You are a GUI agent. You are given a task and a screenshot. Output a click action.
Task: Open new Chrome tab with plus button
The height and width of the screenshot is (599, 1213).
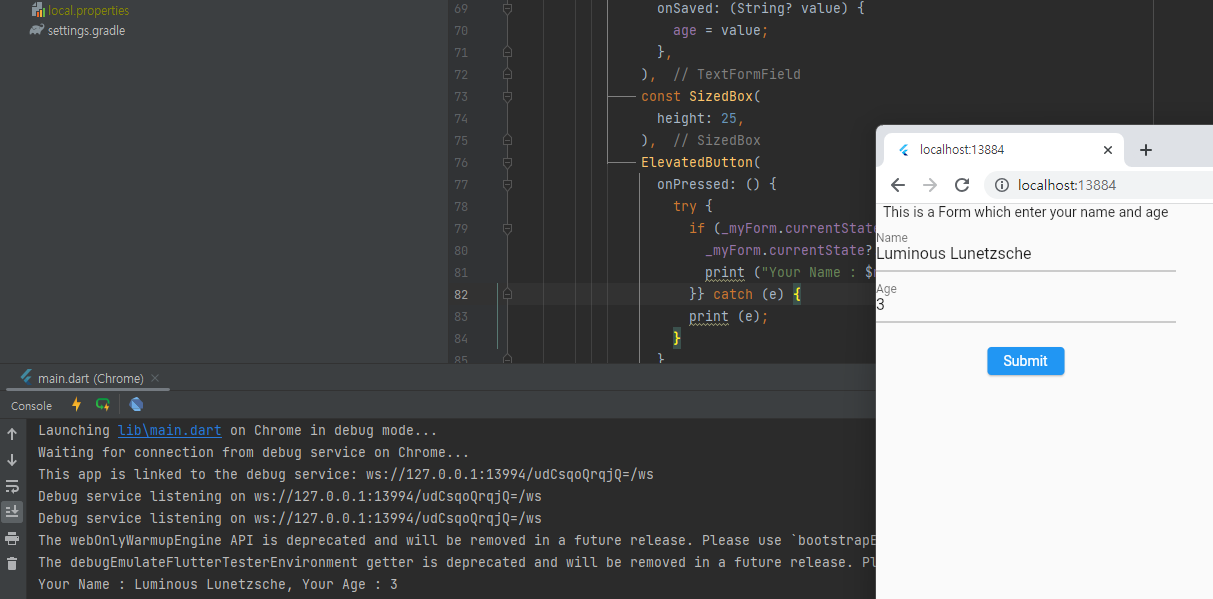tap(1146, 150)
